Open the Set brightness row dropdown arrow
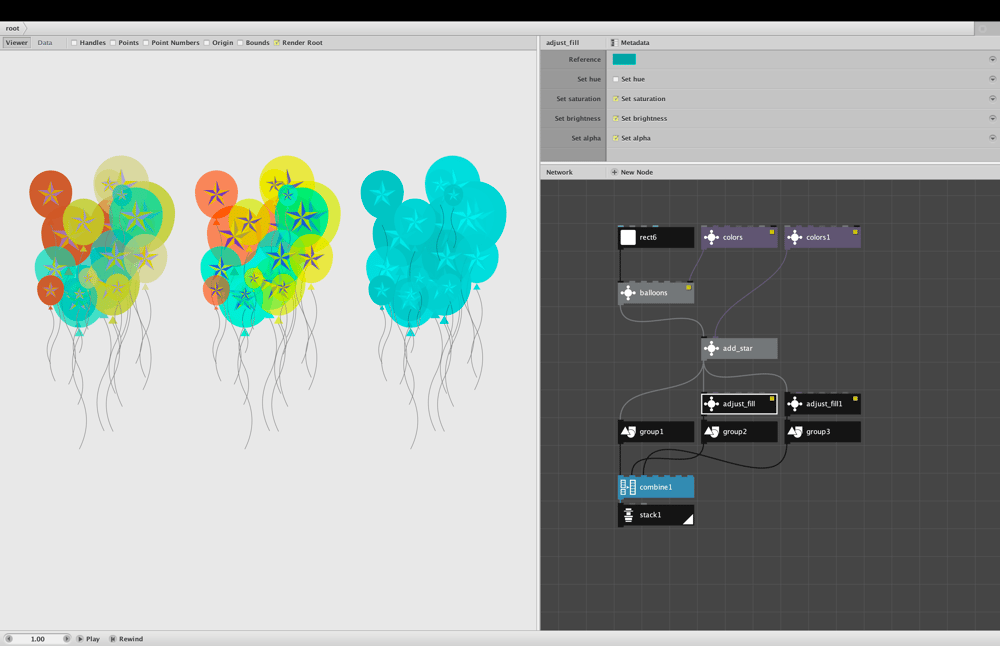This screenshot has width=1000, height=646. point(992,119)
